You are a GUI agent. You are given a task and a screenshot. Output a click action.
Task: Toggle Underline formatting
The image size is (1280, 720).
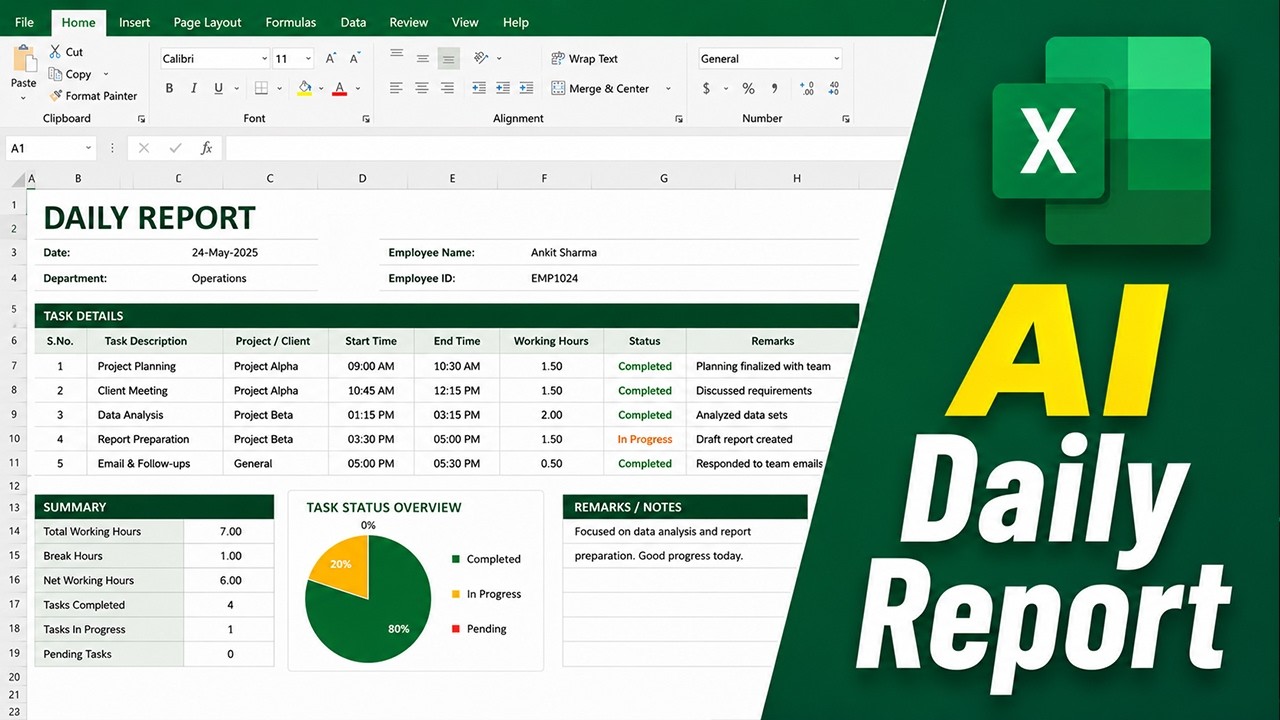click(x=218, y=88)
